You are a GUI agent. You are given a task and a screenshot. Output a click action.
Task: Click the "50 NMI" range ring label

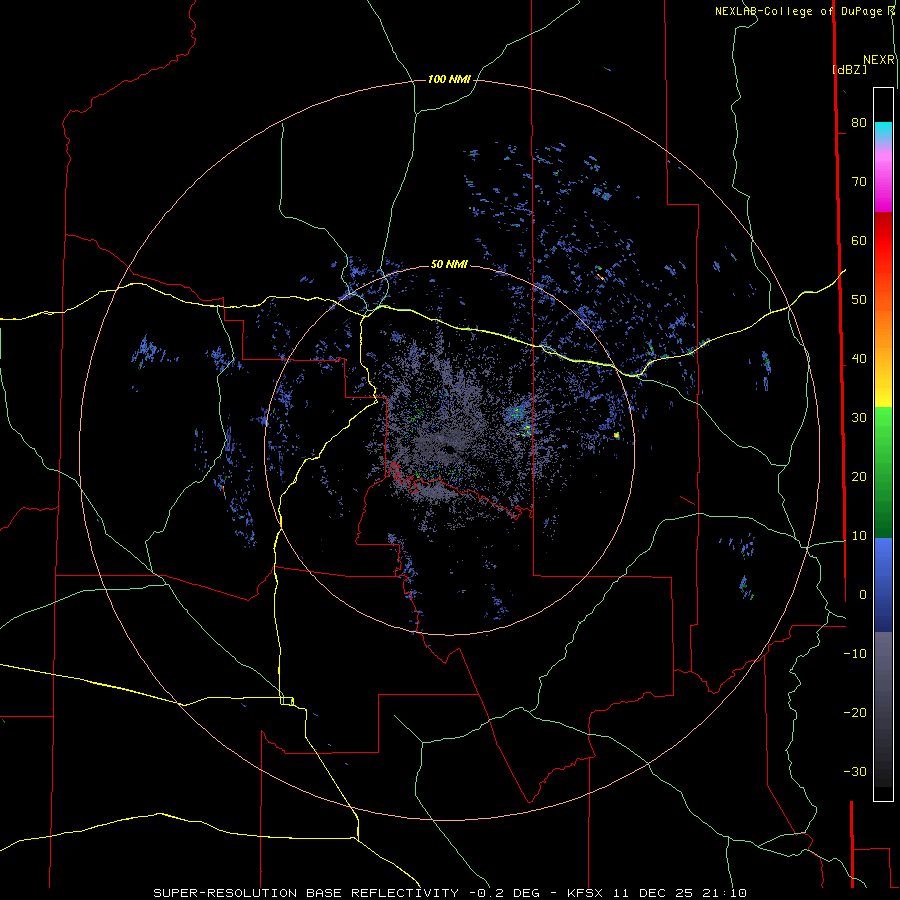[449, 265]
